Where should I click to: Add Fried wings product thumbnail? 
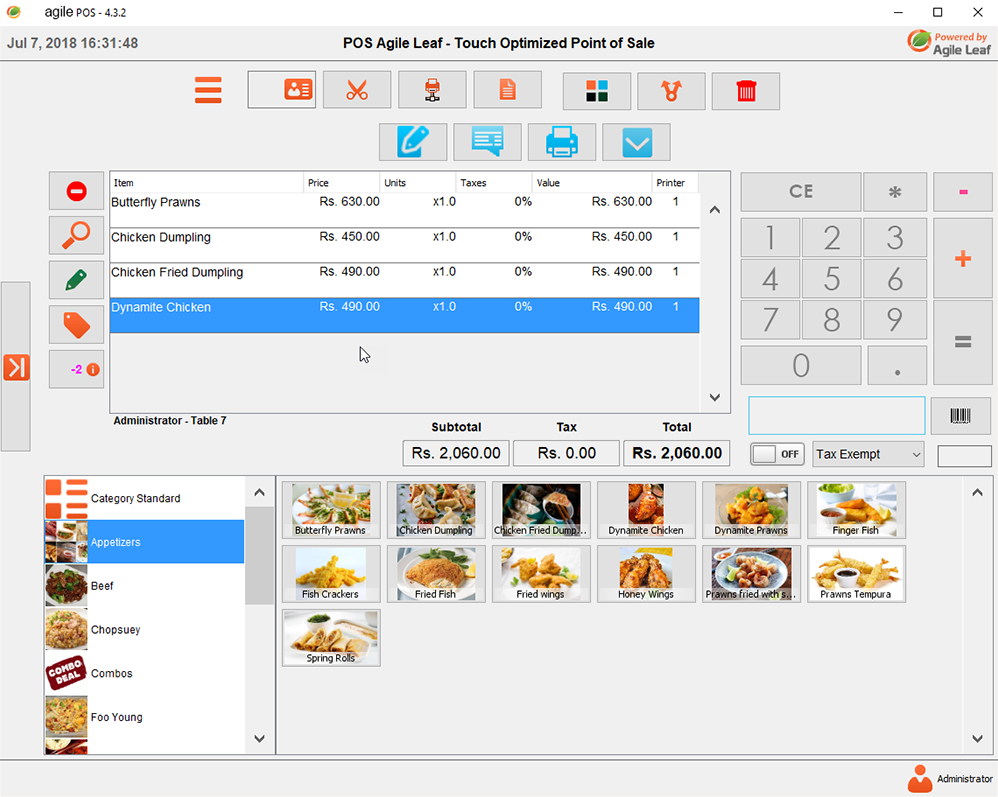(x=541, y=574)
